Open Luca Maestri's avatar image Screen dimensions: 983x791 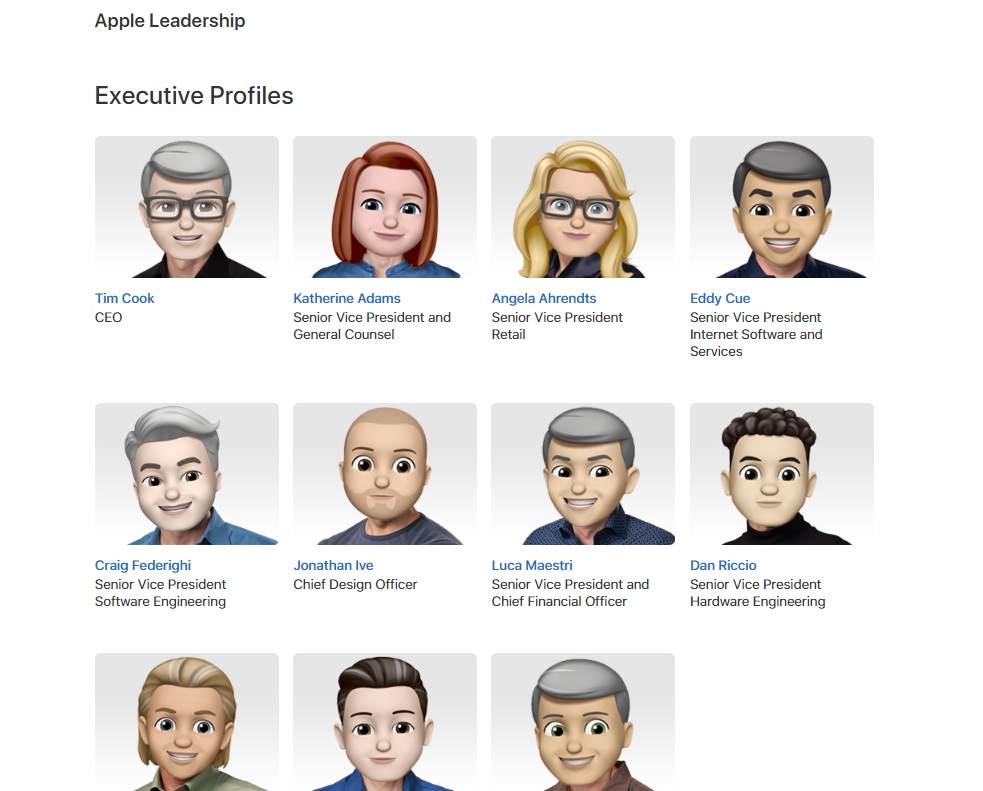click(x=583, y=474)
